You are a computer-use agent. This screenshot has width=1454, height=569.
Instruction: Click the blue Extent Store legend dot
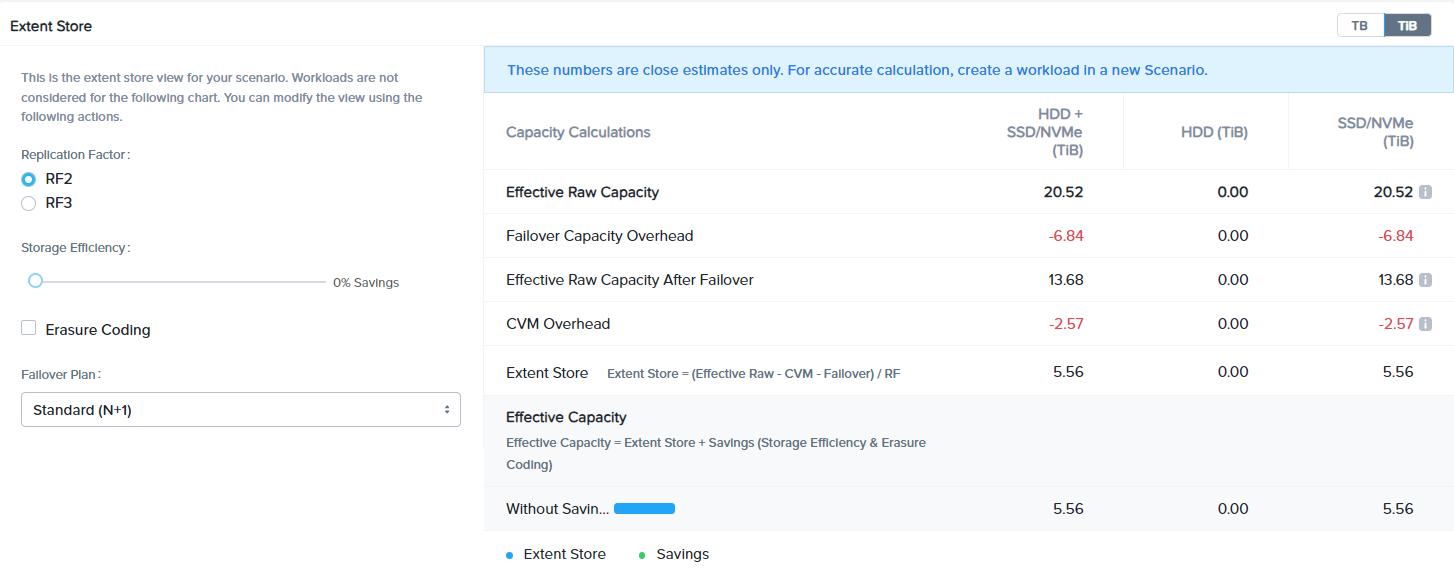pos(509,555)
